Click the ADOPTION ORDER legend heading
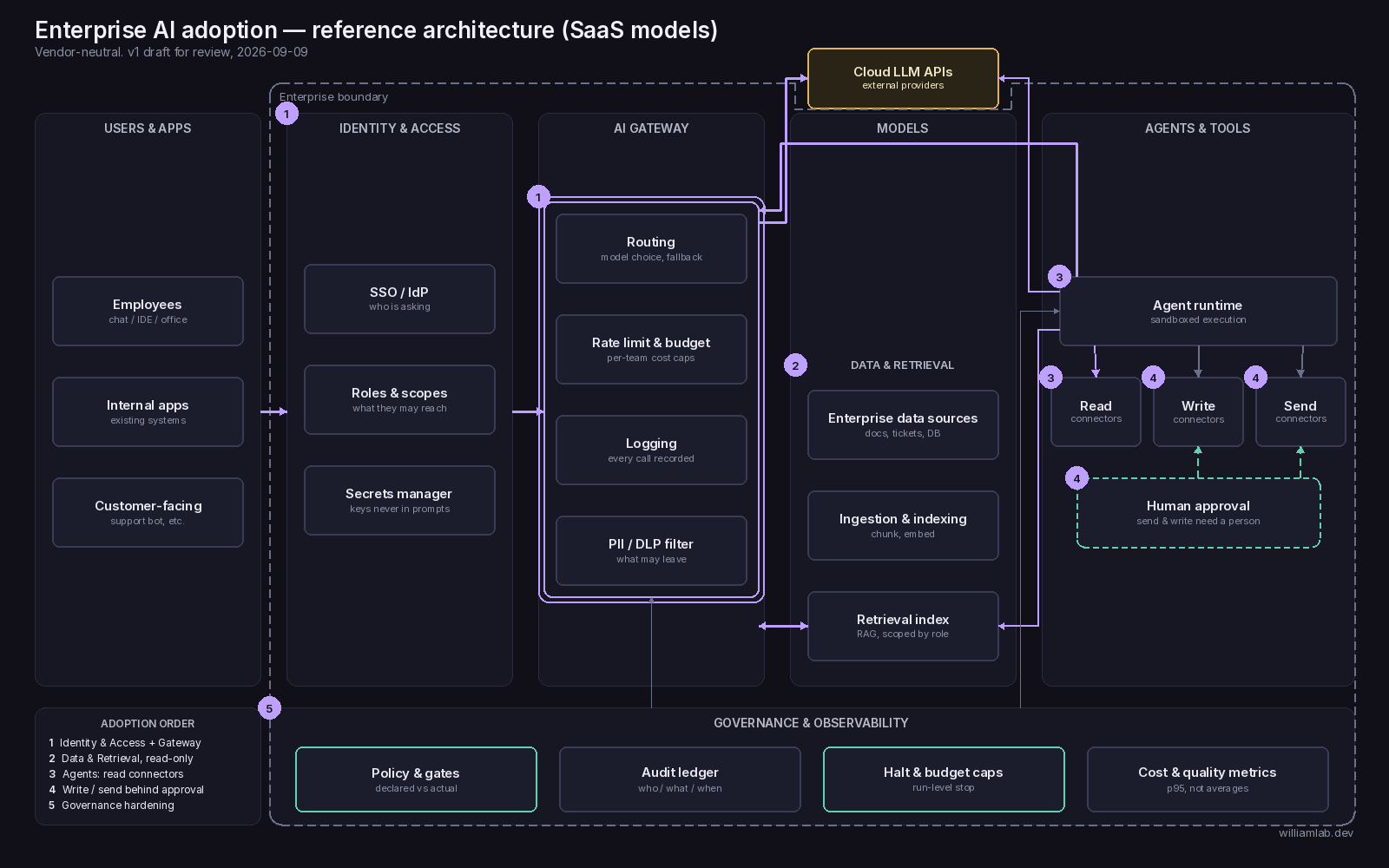The width and height of the screenshot is (1389, 868). click(148, 724)
